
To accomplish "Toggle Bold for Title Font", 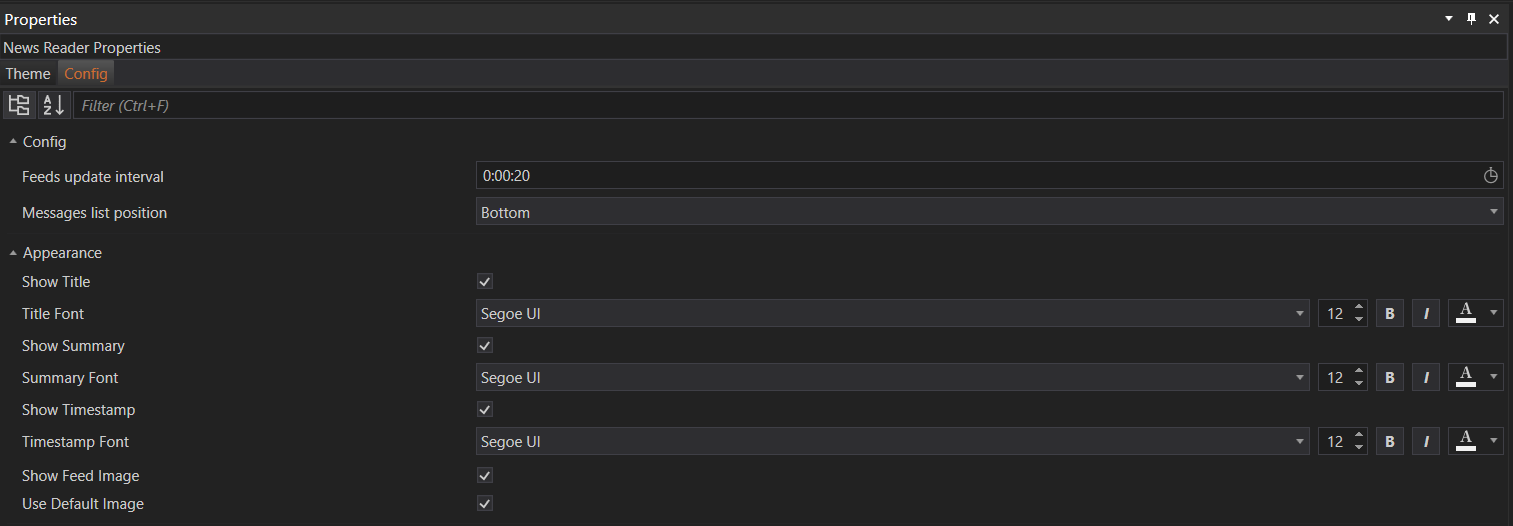I will tap(1389, 314).
